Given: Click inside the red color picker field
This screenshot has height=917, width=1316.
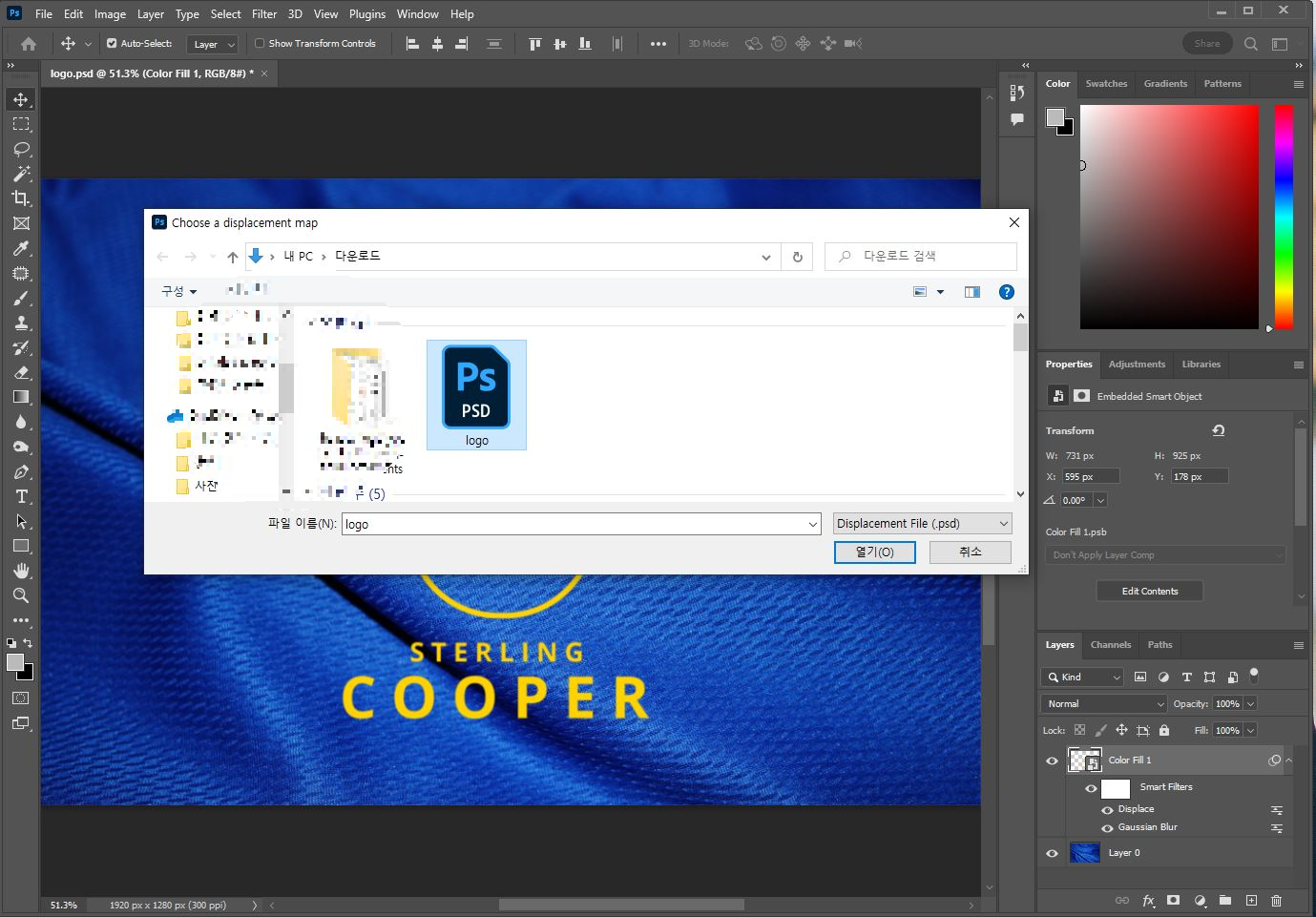Looking at the screenshot, I should point(1169,217).
